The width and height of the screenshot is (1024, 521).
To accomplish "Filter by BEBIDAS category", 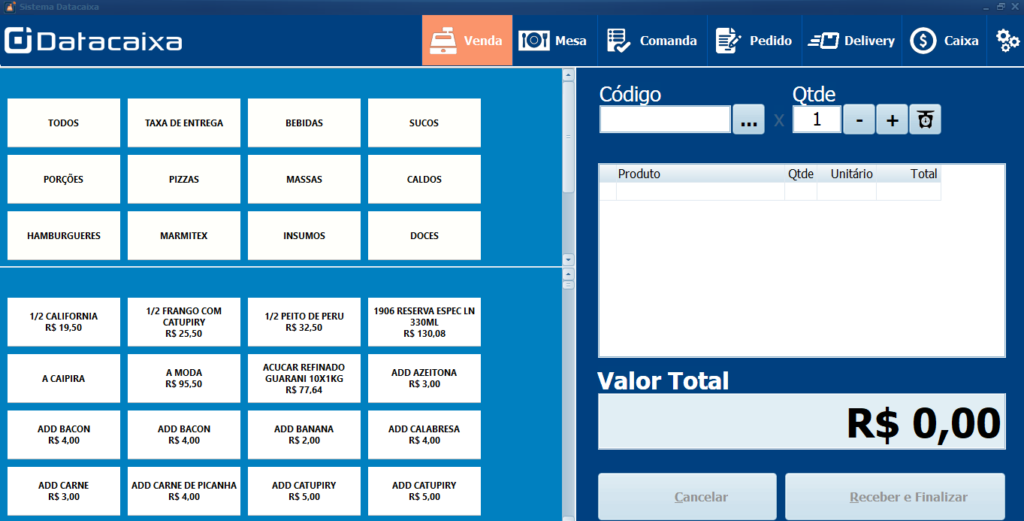I will click(x=304, y=123).
